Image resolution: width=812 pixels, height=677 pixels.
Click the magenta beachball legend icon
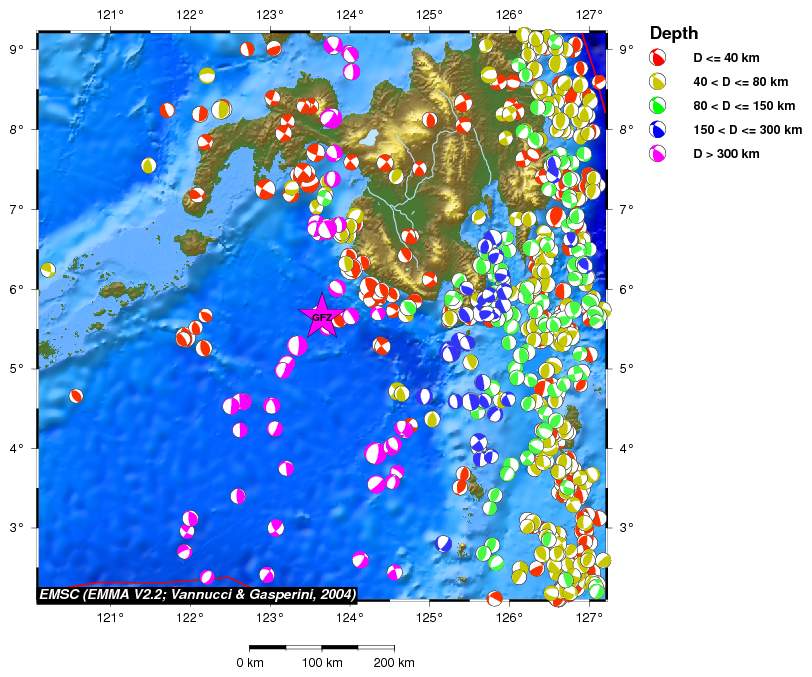(659, 154)
